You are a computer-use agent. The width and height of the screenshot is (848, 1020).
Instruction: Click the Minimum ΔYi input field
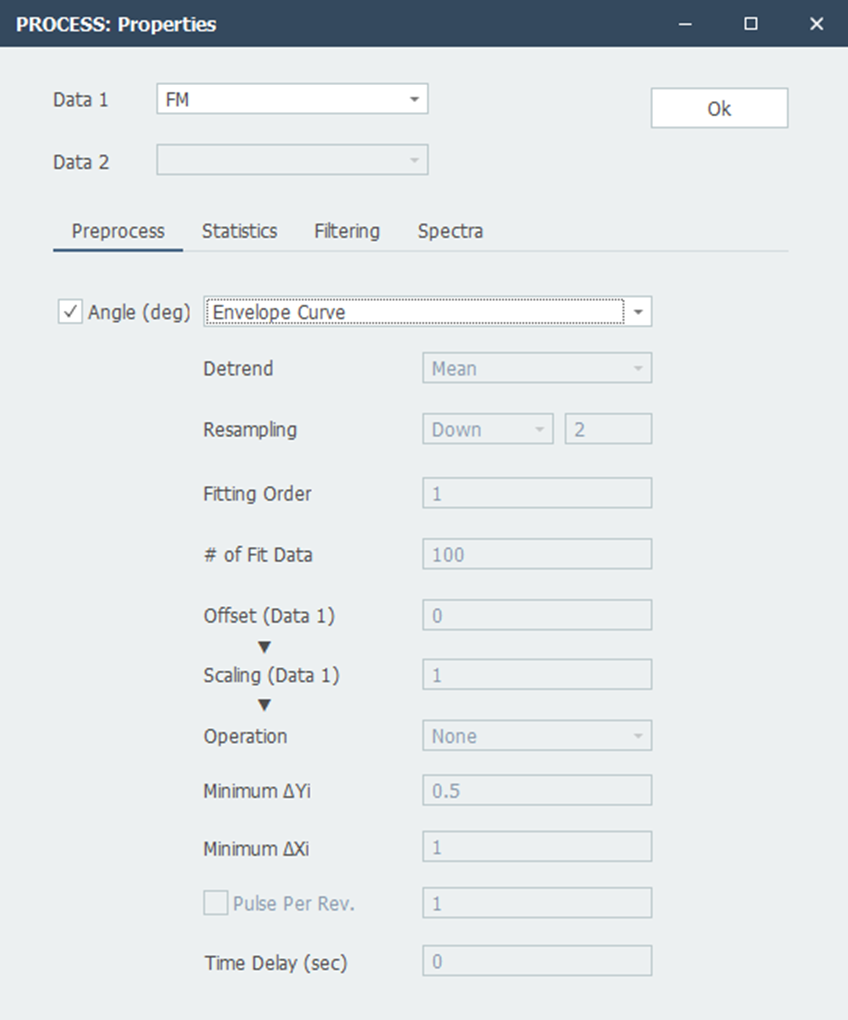pyautogui.click(x=537, y=791)
